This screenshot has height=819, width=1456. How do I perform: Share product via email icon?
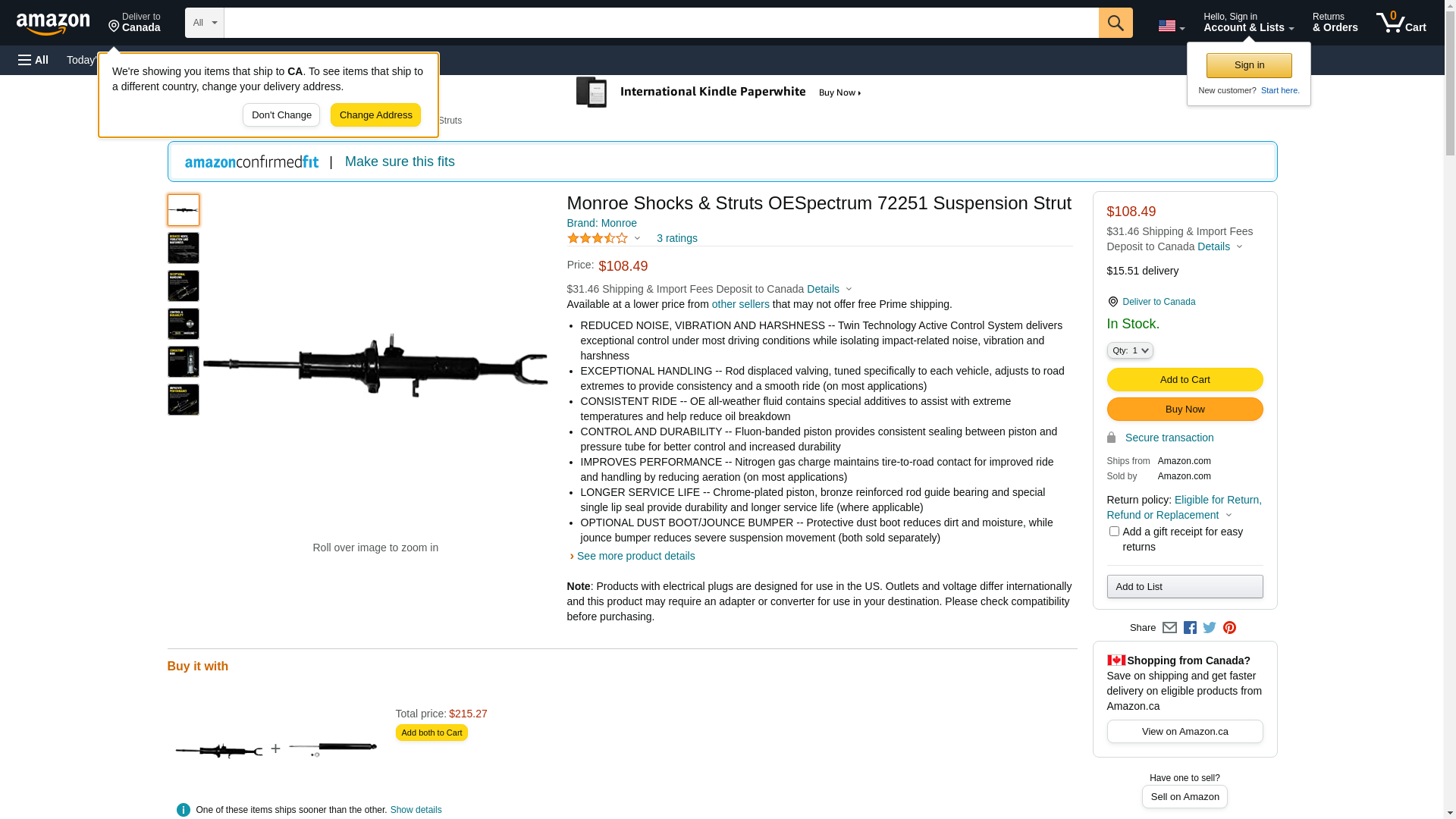pyautogui.click(x=1169, y=628)
